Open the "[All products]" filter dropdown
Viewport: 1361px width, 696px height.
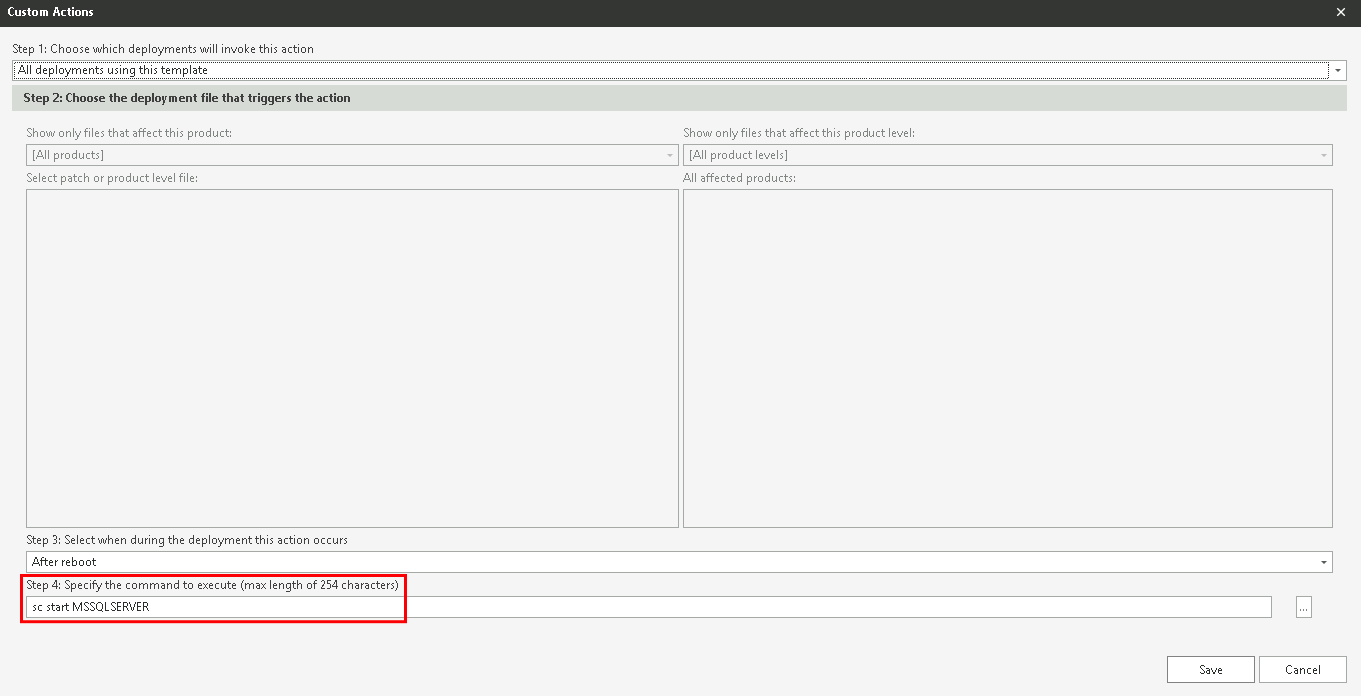tap(669, 155)
